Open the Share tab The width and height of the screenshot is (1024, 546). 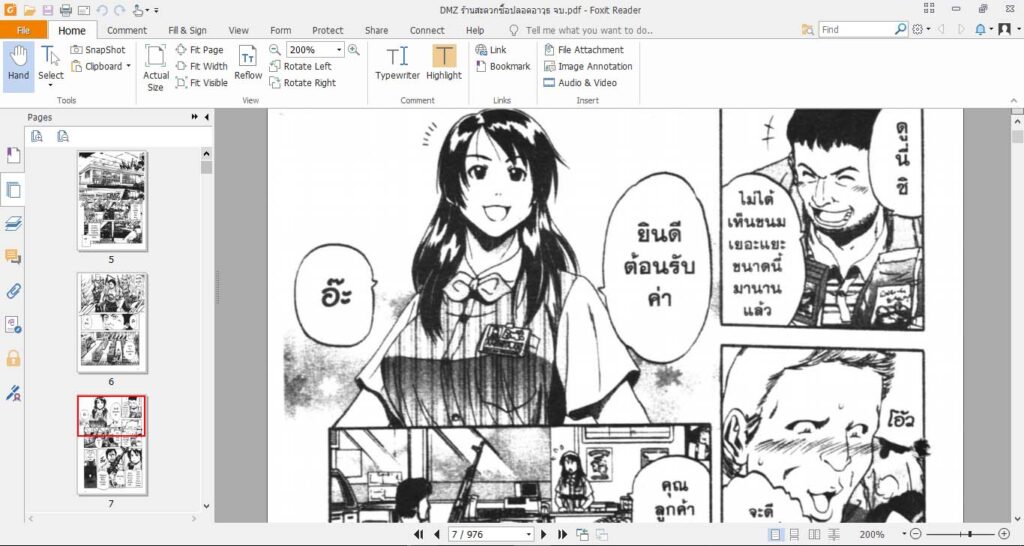[376, 30]
